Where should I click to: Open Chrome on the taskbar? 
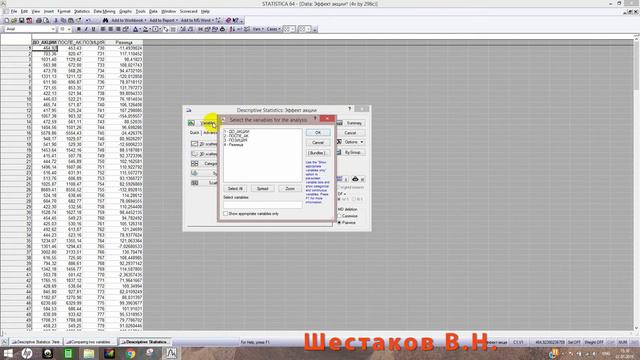click(x=130, y=353)
